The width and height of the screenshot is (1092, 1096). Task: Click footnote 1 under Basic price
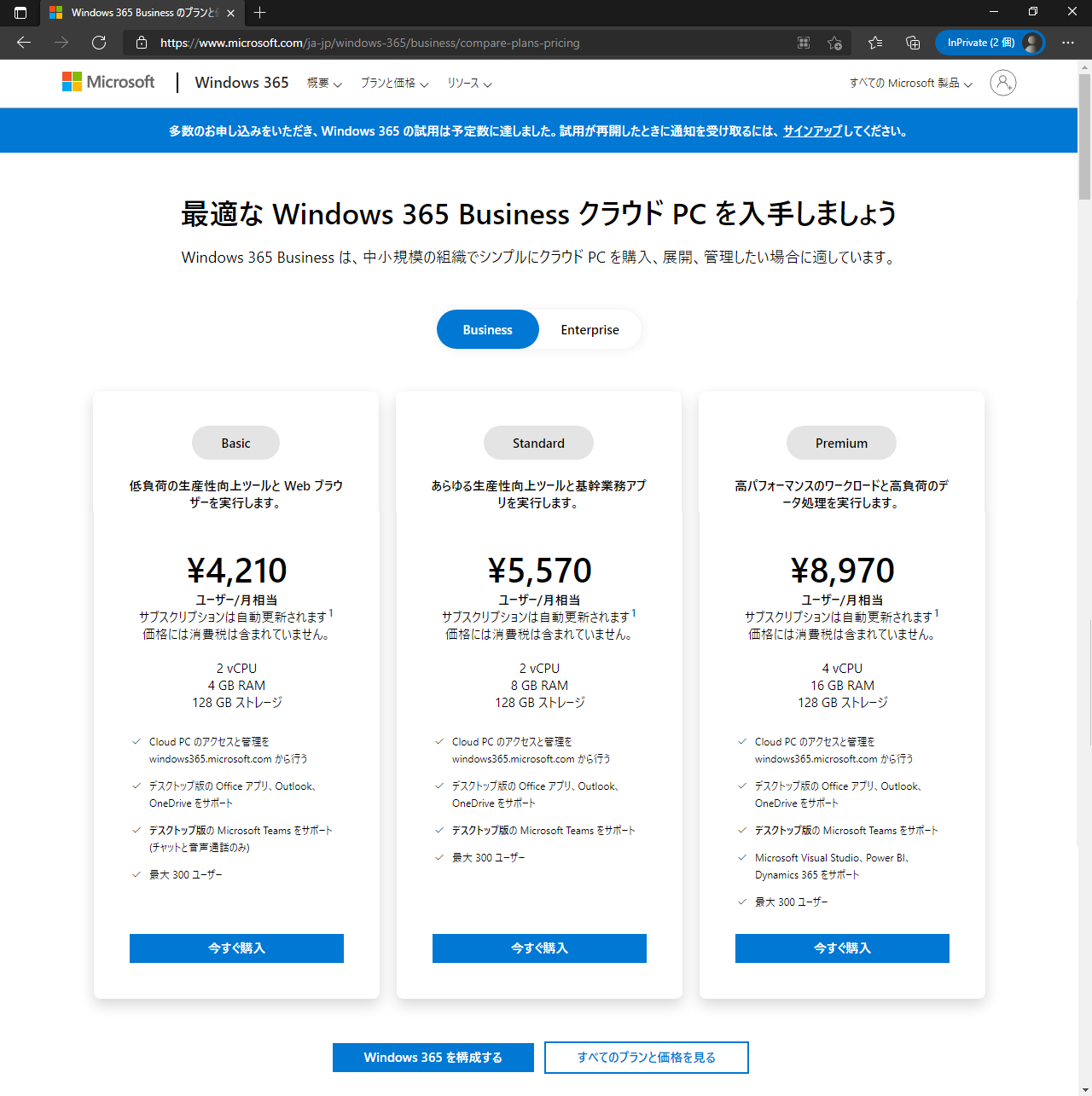[x=331, y=613]
